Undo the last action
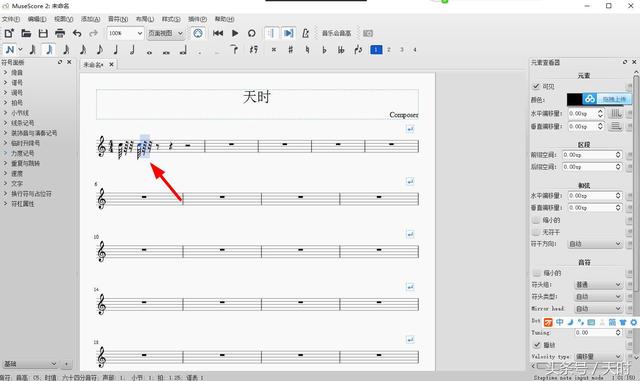The image size is (640, 381). click(77, 33)
